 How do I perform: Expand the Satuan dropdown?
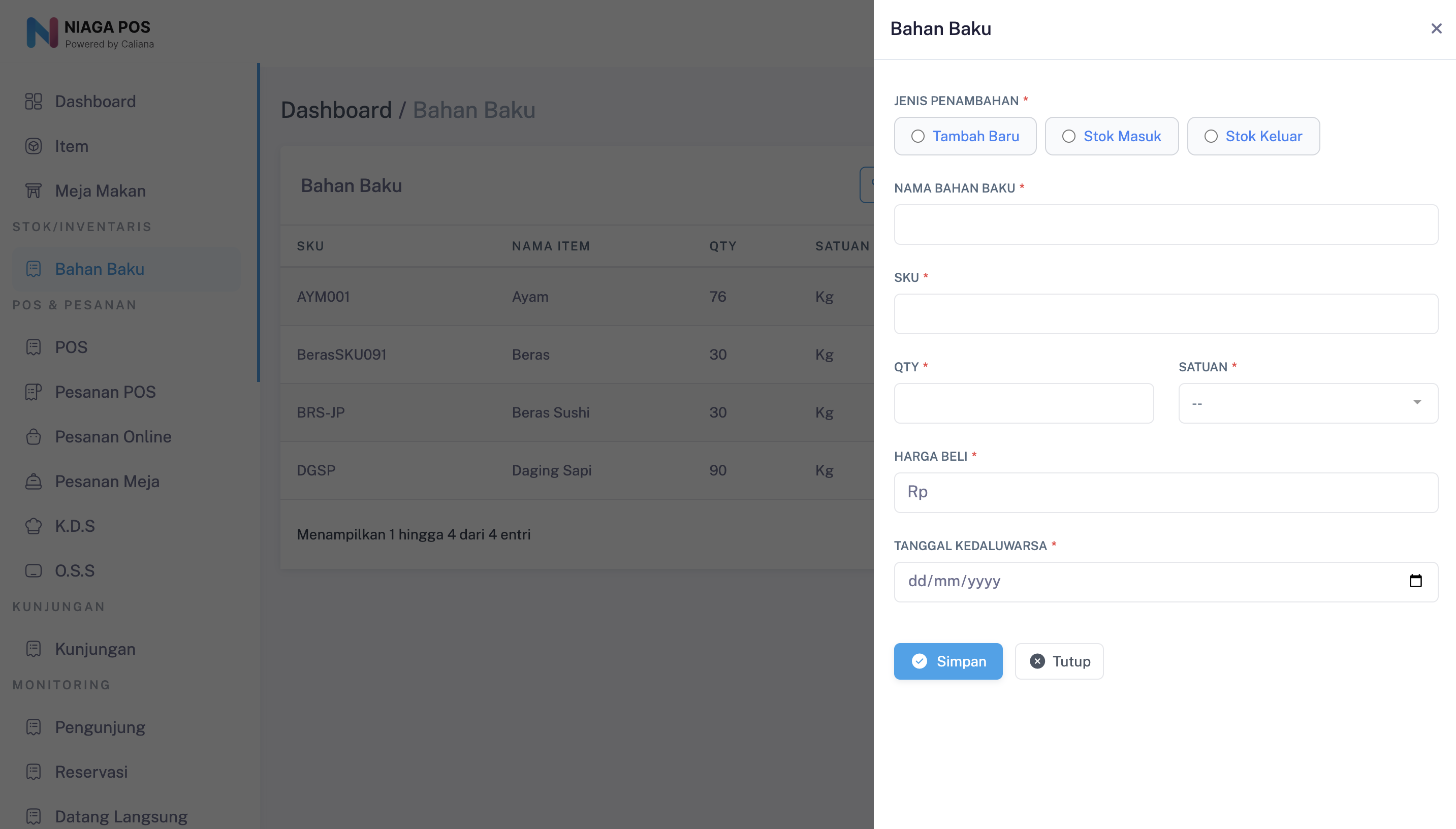tap(1307, 403)
